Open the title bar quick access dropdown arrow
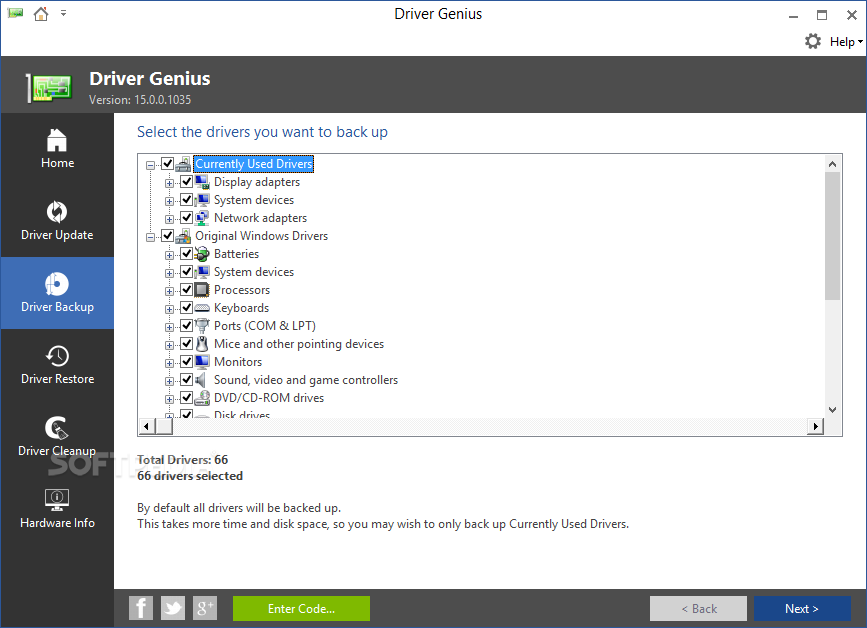The width and height of the screenshot is (867, 628). pos(64,13)
